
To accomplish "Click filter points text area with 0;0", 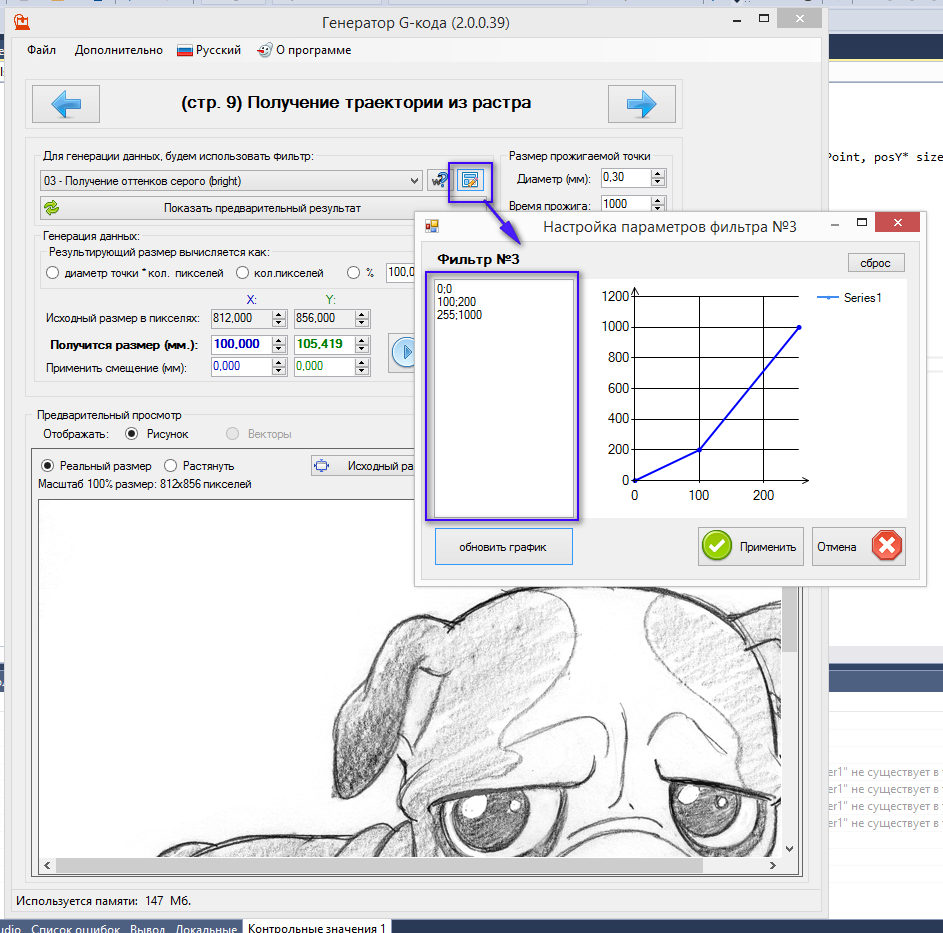I will click(x=503, y=398).
